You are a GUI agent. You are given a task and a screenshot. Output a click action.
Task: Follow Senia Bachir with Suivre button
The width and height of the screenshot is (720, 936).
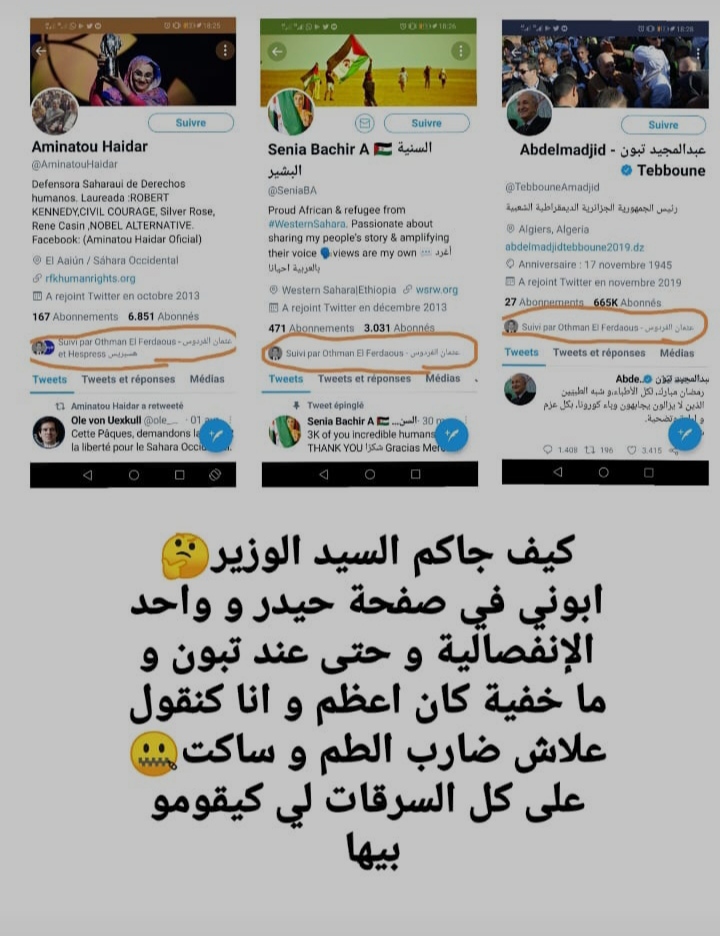(426, 123)
